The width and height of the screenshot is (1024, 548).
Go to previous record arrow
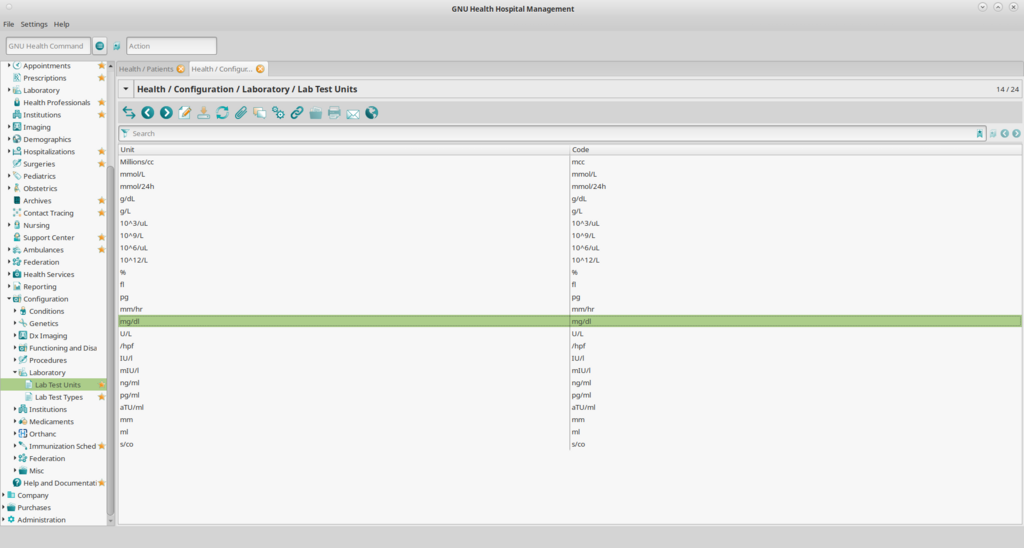click(148, 113)
